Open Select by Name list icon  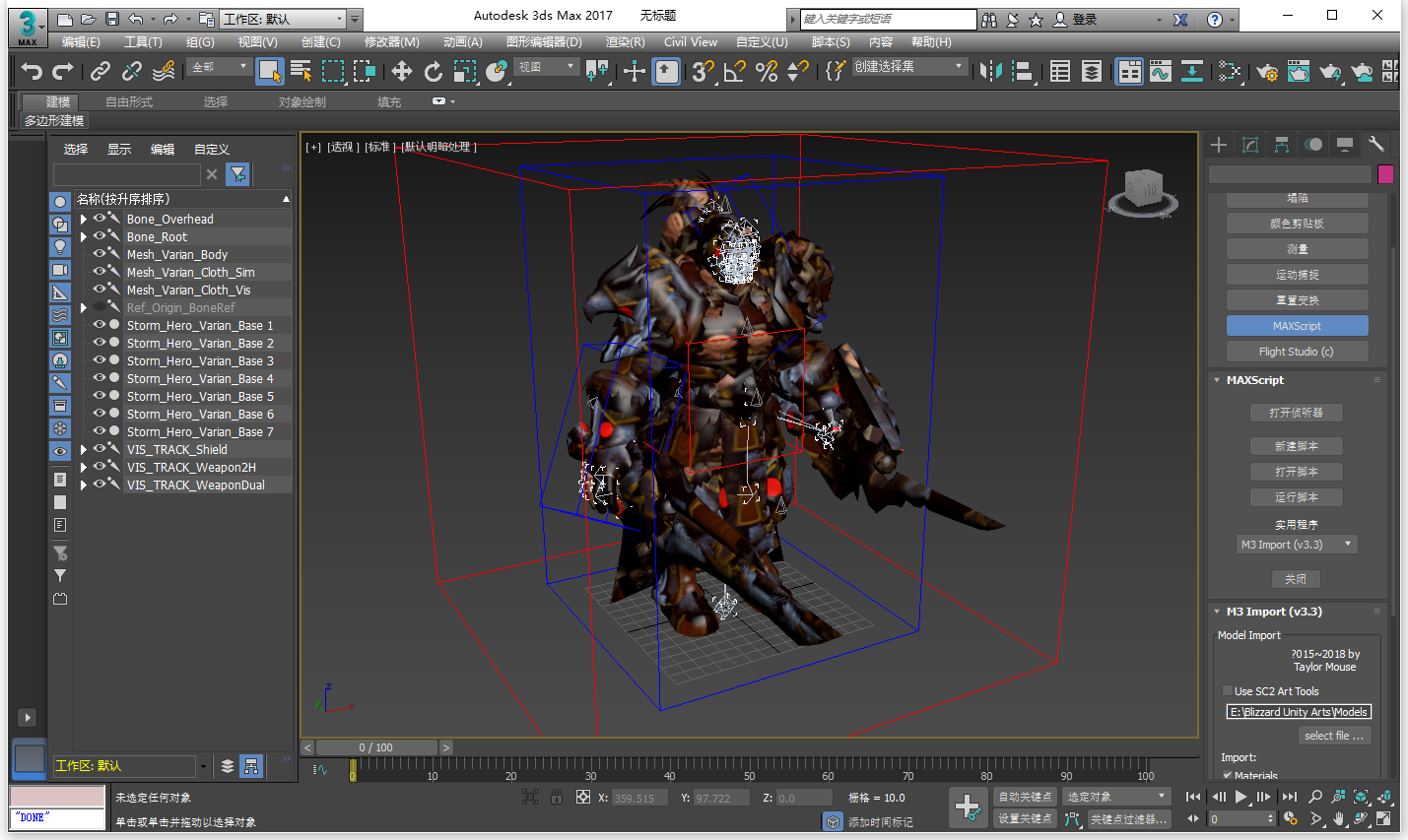coord(302,71)
